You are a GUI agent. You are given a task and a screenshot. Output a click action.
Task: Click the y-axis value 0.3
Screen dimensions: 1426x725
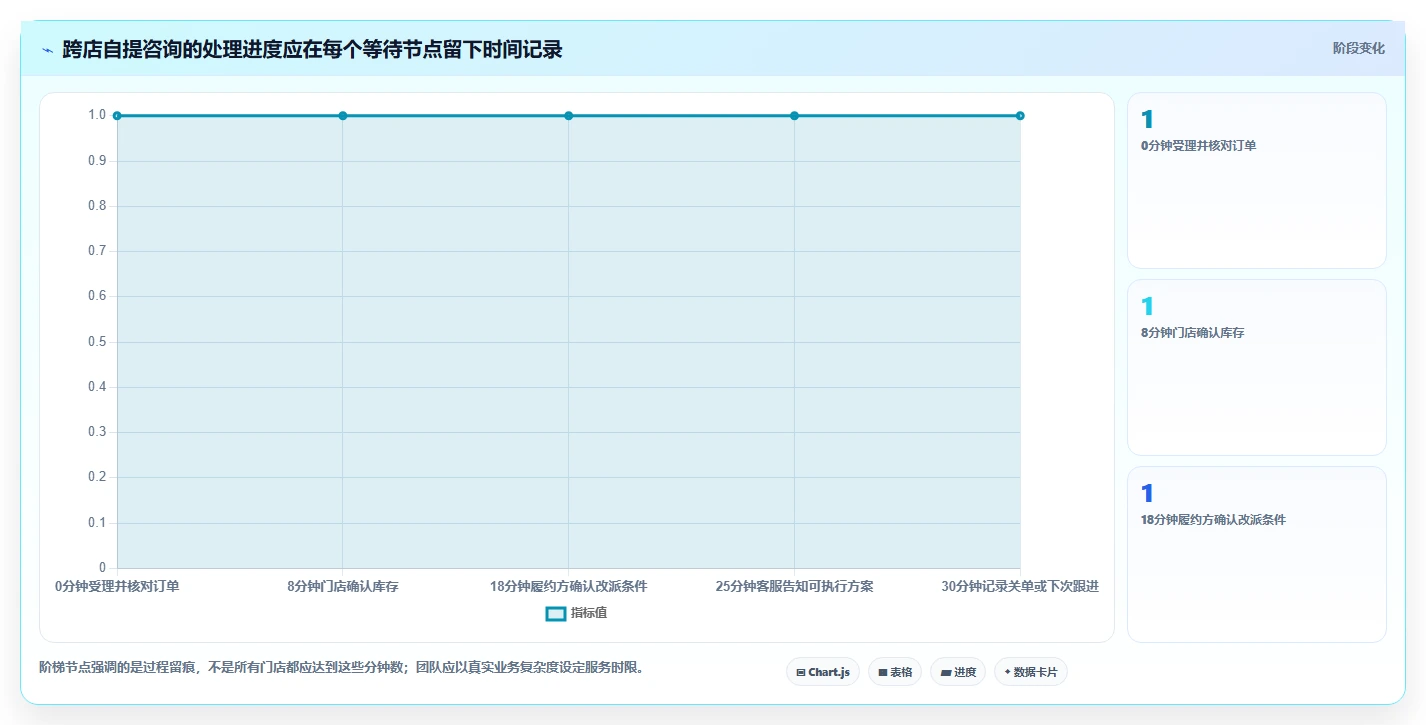coord(97,432)
